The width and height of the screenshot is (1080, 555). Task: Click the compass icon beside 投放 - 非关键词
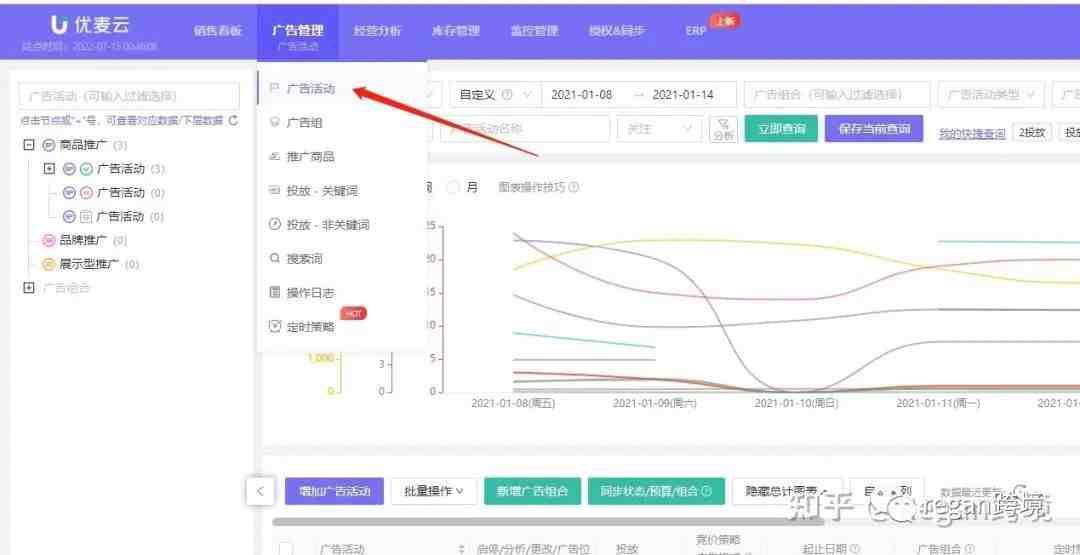(x=275, y=224)
